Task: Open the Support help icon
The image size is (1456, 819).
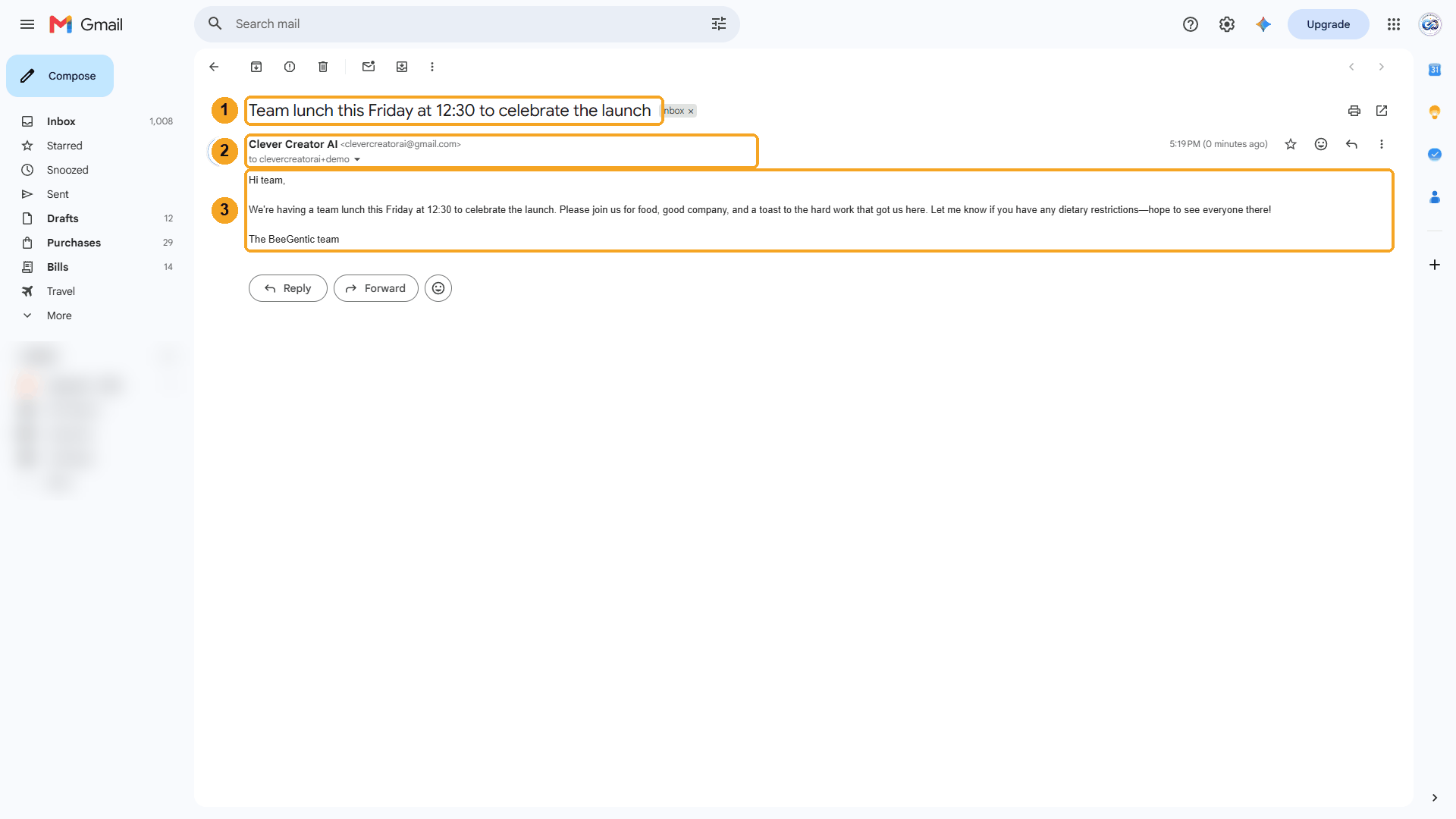Action: 1191,24
